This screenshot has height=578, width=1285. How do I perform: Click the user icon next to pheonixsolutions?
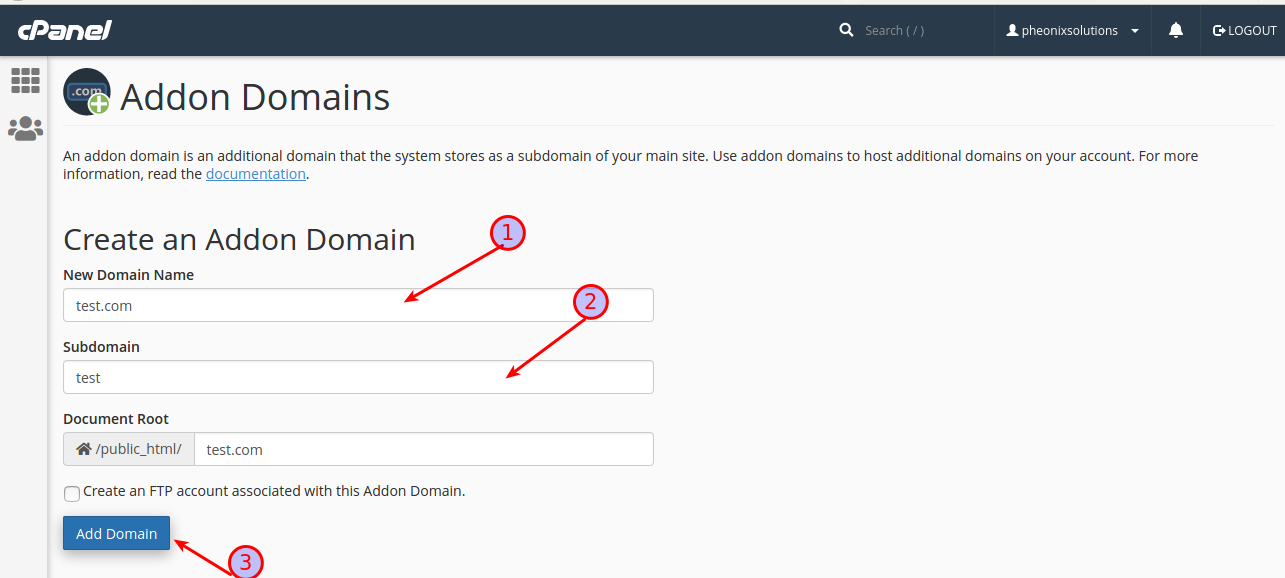point(1012,31)
